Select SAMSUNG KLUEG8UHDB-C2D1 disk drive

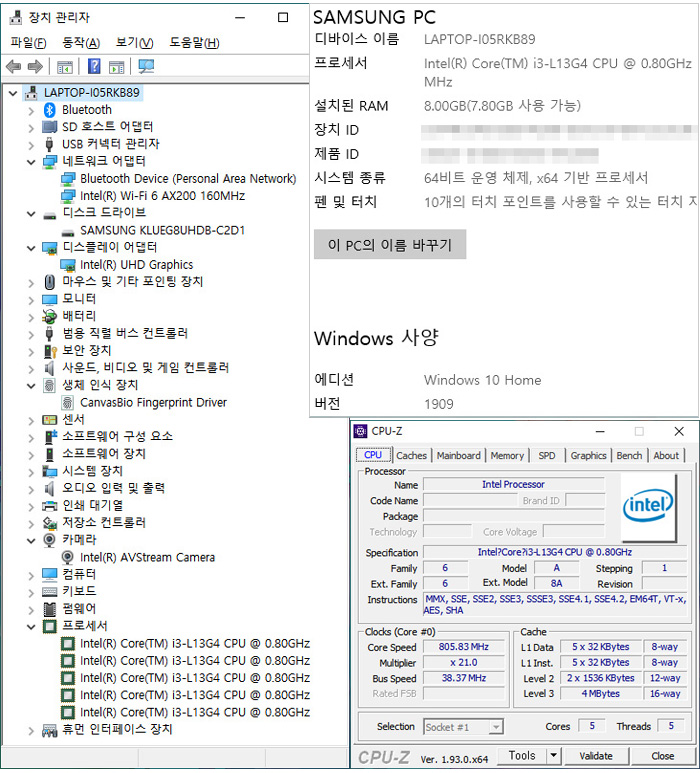163,230
